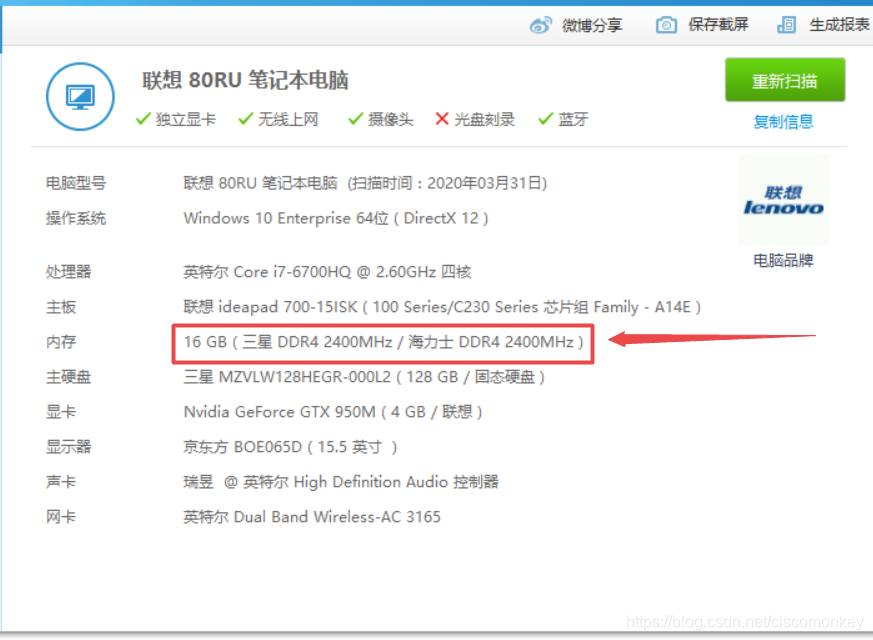
Task: Click the 网卡 row label
Action: (x=61, y=517)
